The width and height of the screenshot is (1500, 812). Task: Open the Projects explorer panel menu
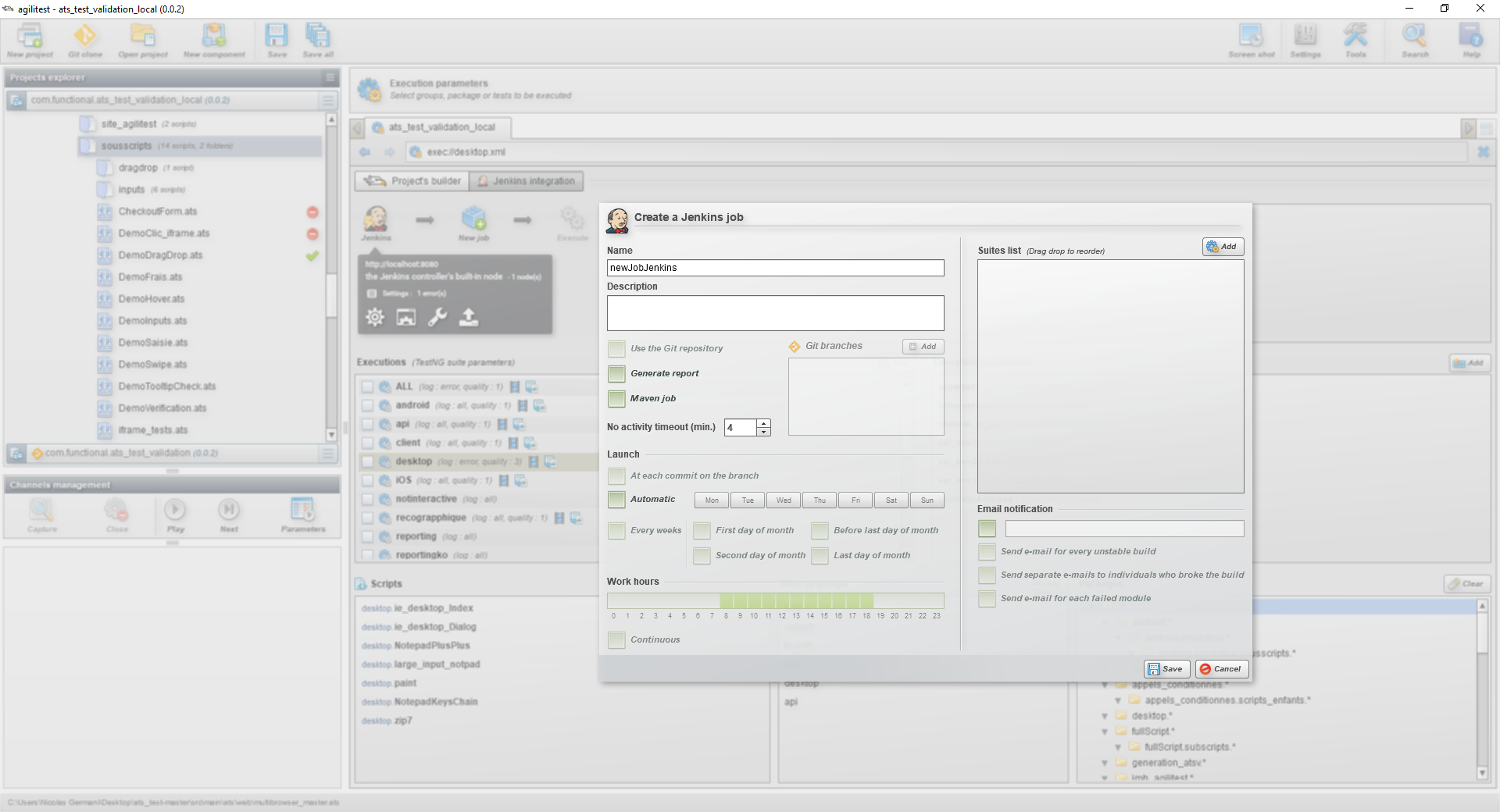(330, 77)
